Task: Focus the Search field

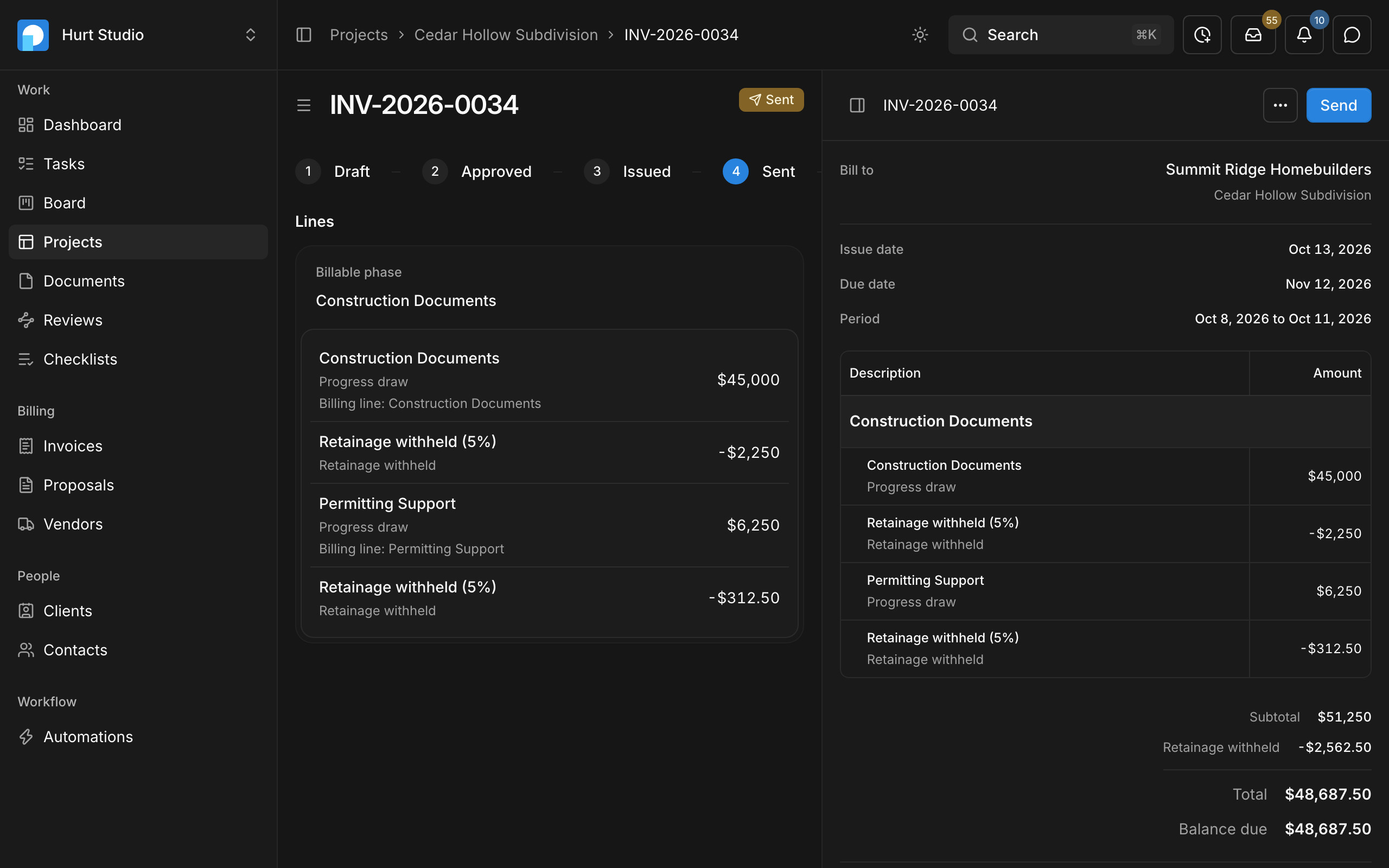Action: (1061, 34)
